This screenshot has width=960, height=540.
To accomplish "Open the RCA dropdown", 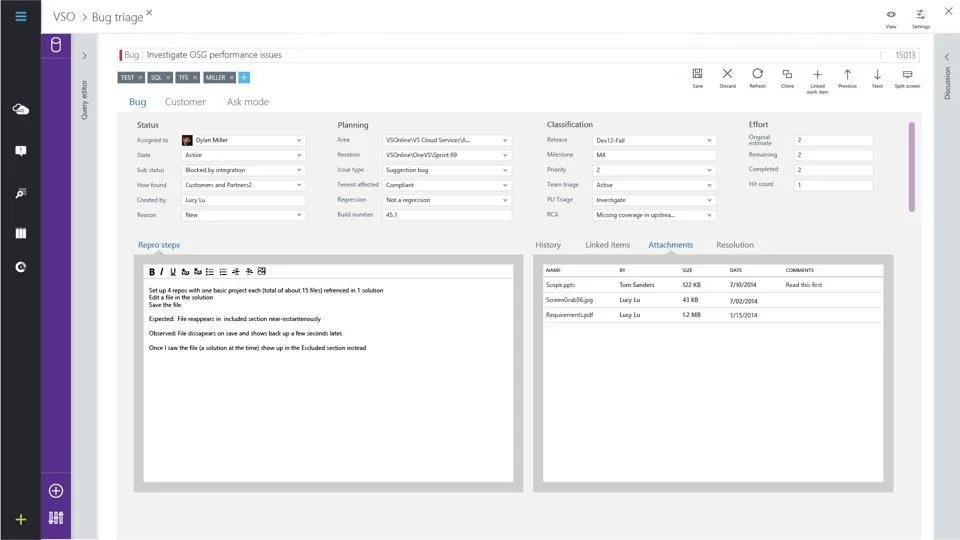I will 654,215.
